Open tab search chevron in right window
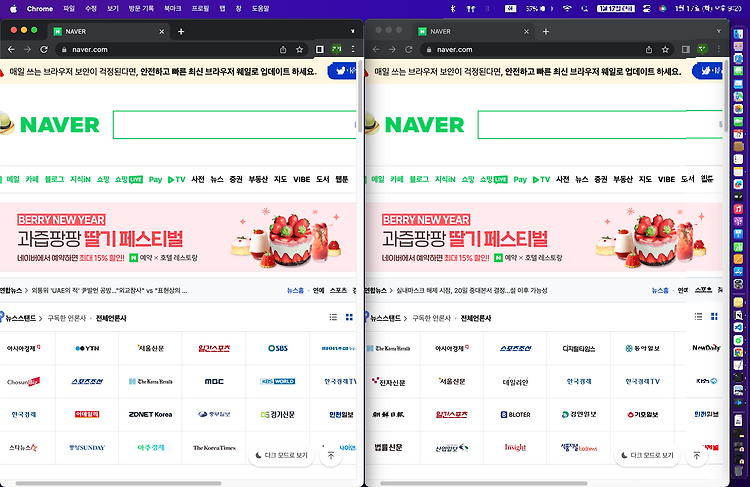Image resolution: width=750 pixels, height=487 pixels. coord(718,31)
